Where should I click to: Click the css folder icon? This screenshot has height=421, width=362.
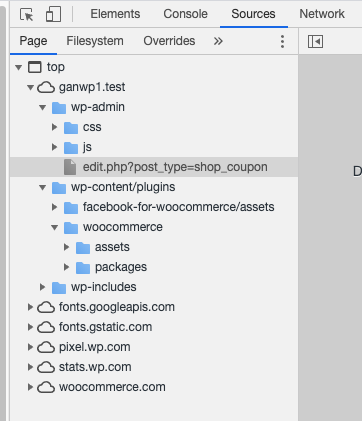[x=71, y=128]
